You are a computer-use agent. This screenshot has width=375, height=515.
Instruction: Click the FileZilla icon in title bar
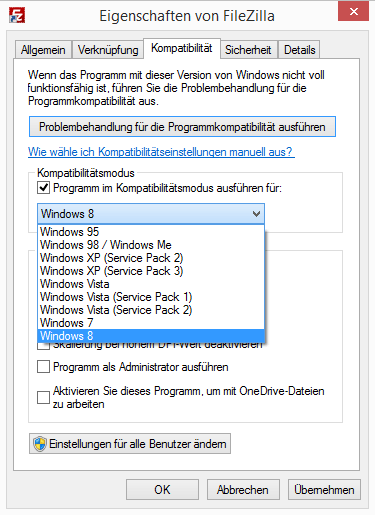17,16
